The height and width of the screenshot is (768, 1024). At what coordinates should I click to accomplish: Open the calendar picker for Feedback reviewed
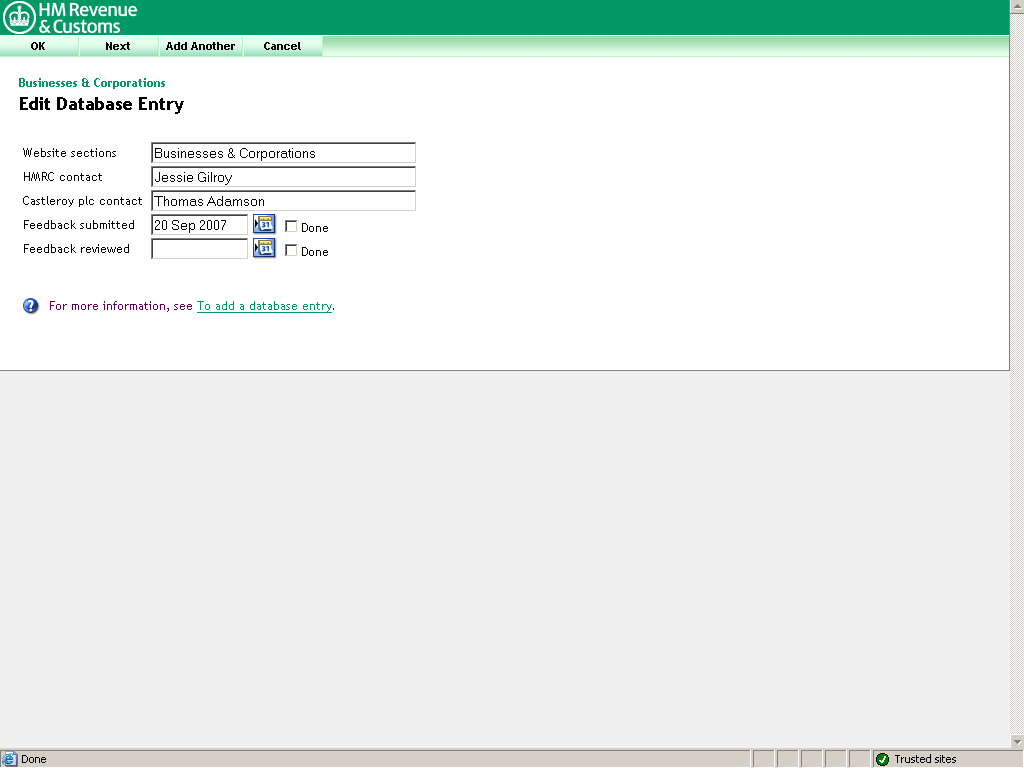coord(264,248)
